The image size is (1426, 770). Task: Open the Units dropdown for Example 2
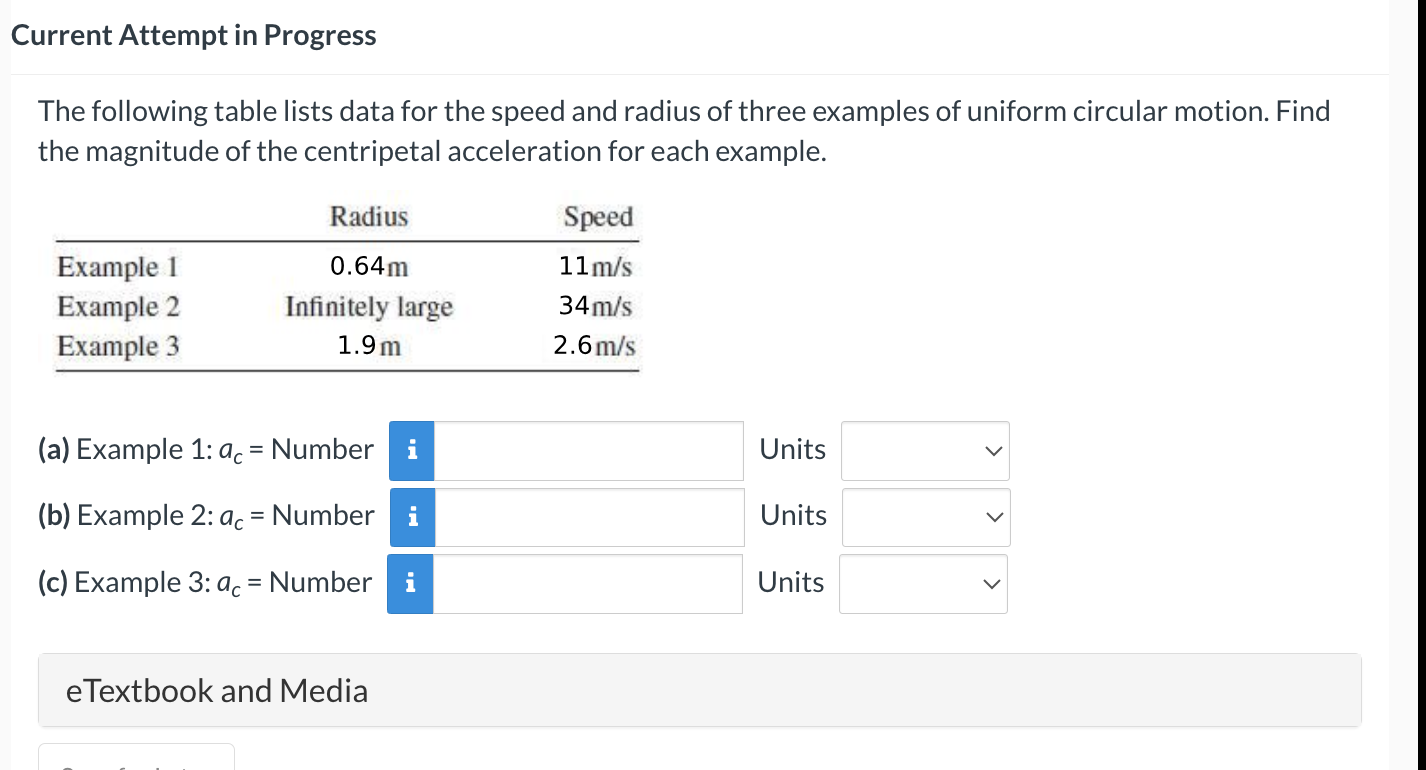click(x=924, y=517)
